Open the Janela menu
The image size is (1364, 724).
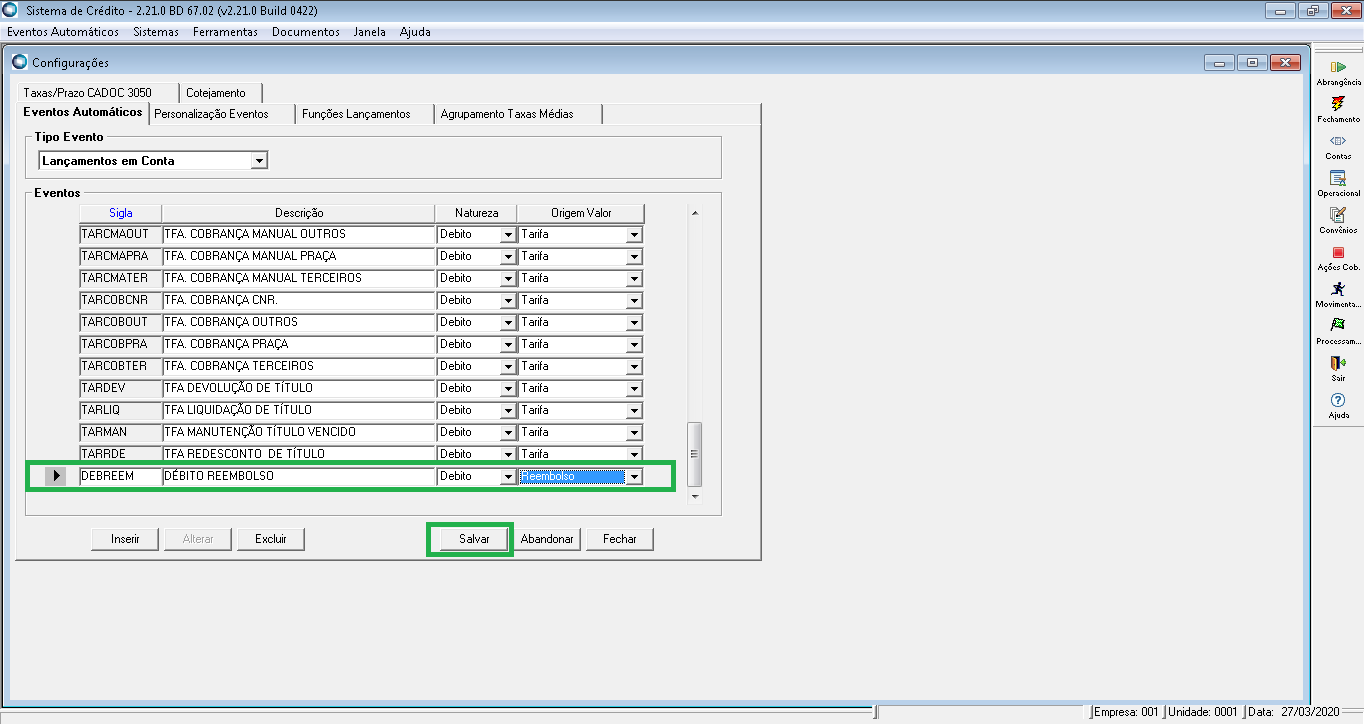[x=369, y=32]
